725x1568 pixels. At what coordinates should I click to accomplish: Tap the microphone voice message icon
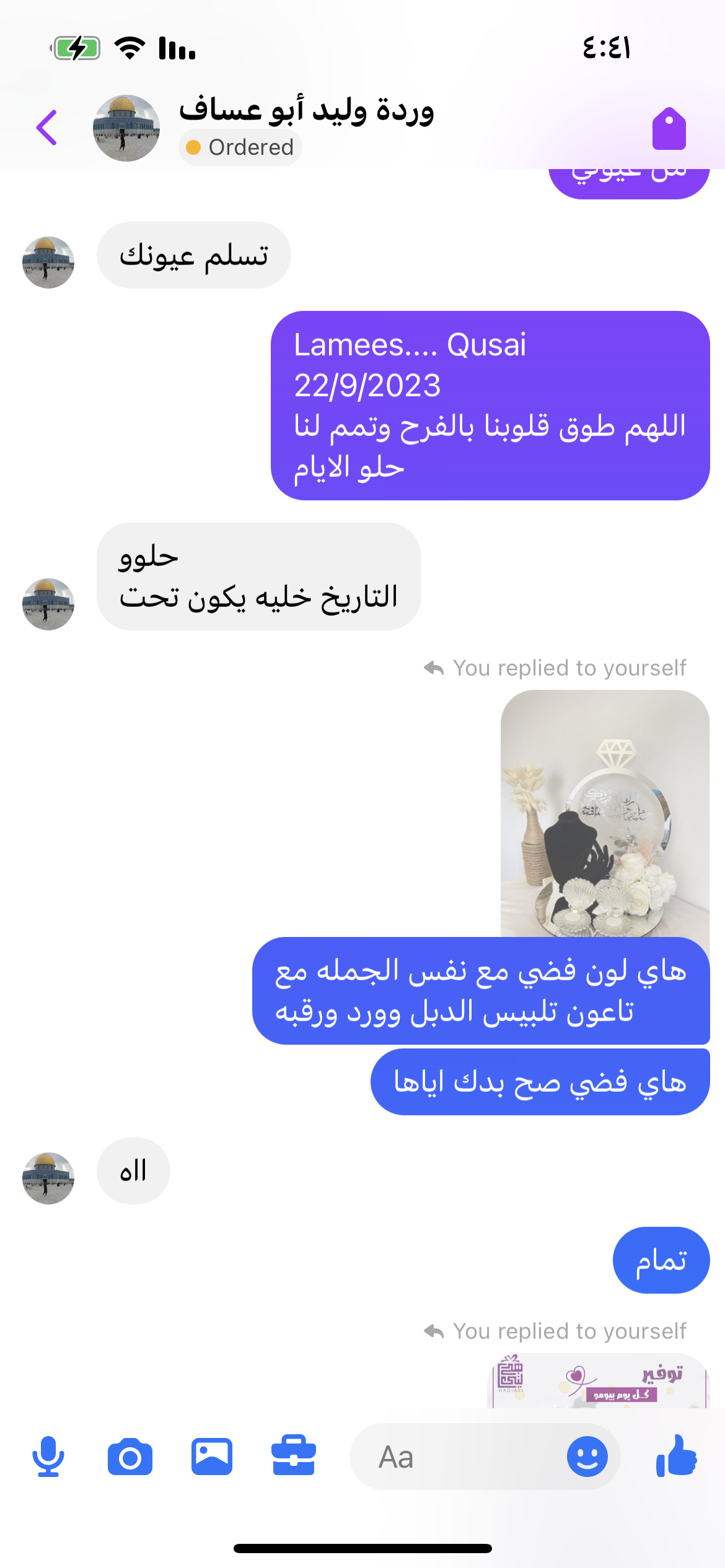pos(48,1457)
